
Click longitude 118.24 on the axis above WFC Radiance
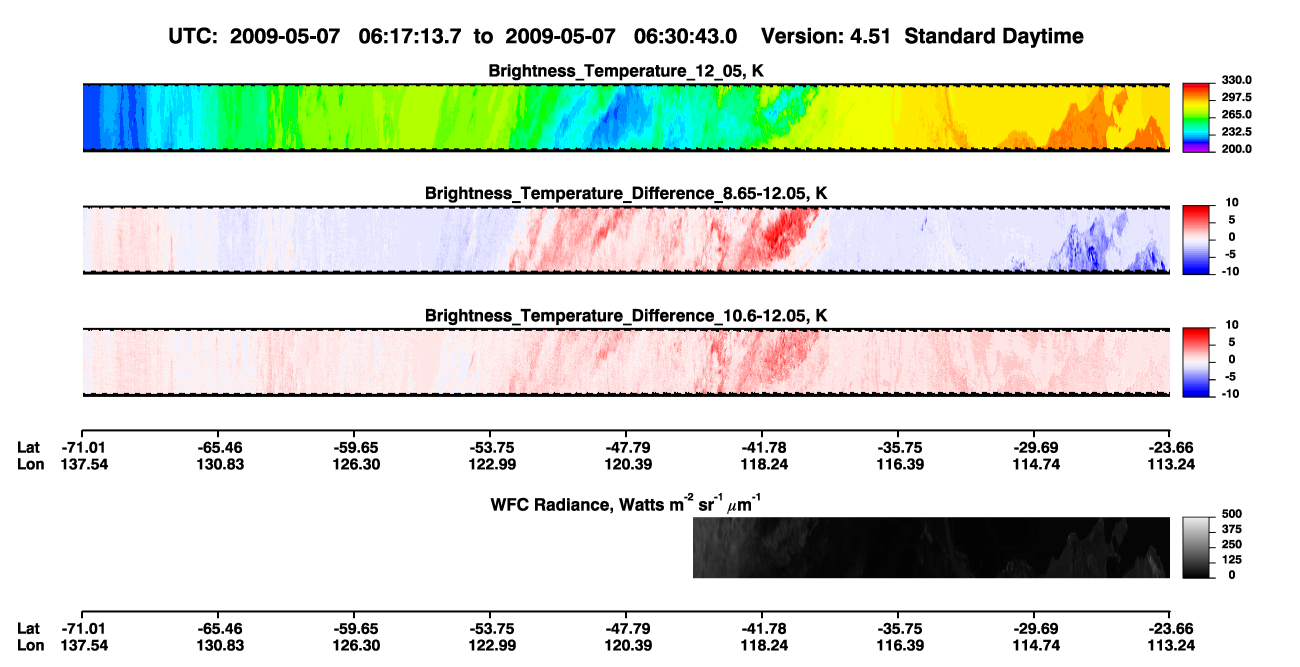point(762,463)
